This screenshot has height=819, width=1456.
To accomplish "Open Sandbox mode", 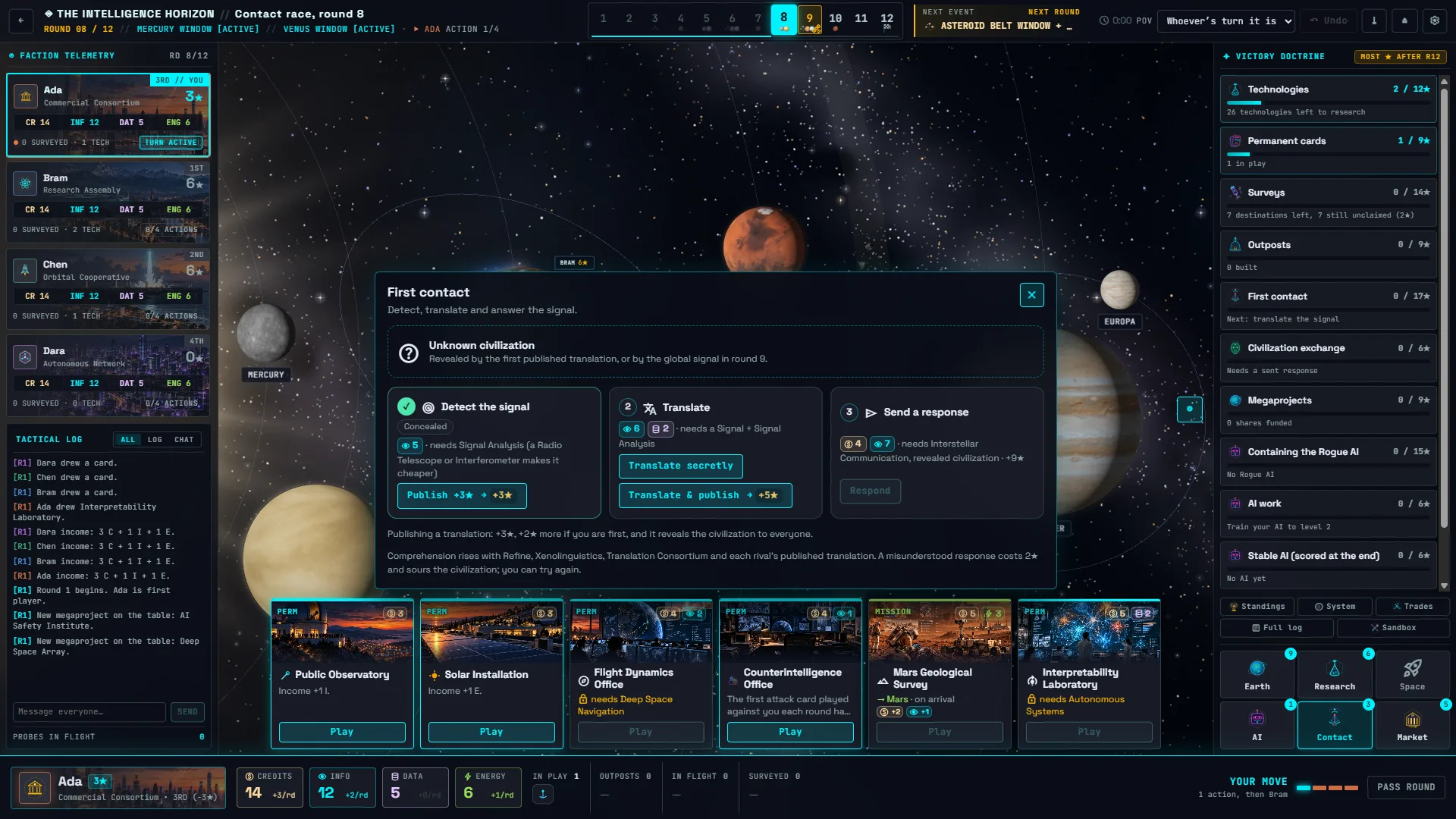I will point(1393,628).
